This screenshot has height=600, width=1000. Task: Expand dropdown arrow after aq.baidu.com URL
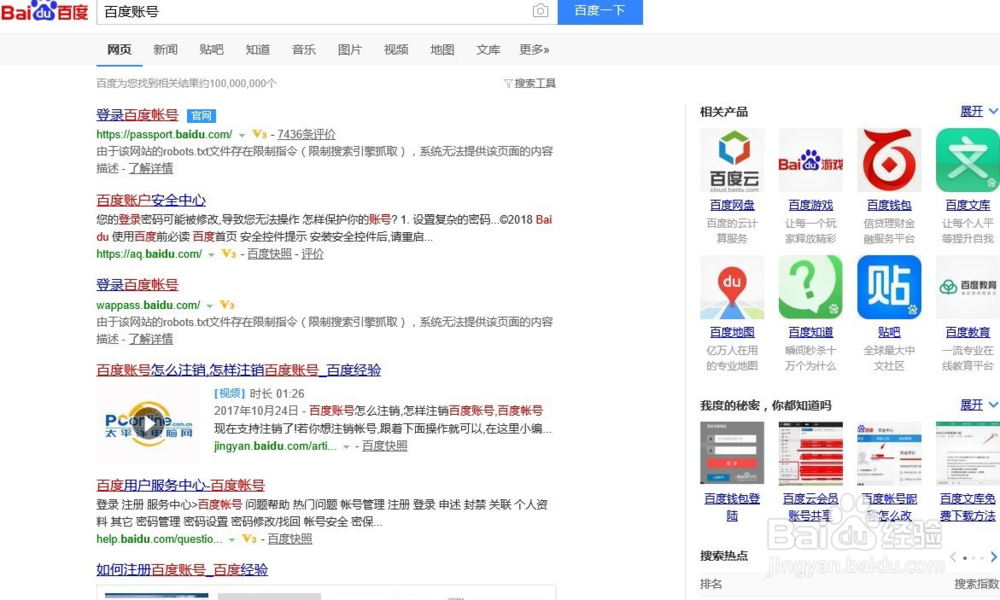click(x=211, y=254)
